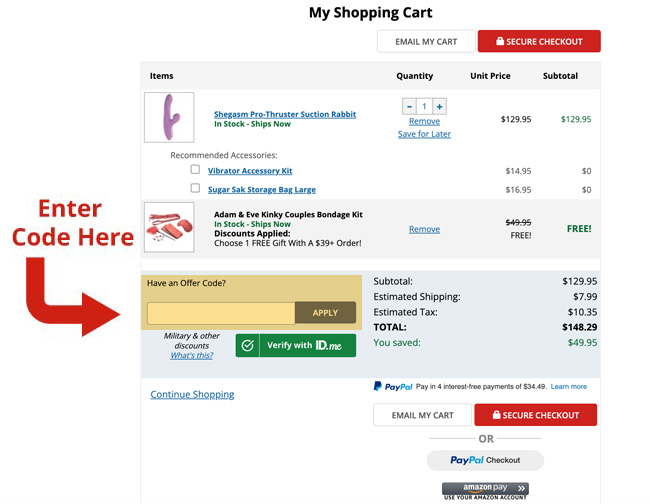Screen dimensions: 650x504
Task: Decrease quantity with the minus button
Action: 409,106
